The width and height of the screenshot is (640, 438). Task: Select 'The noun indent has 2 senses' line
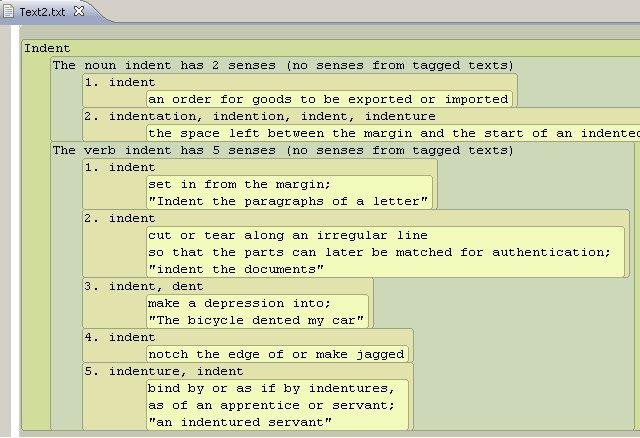[283, 65]
